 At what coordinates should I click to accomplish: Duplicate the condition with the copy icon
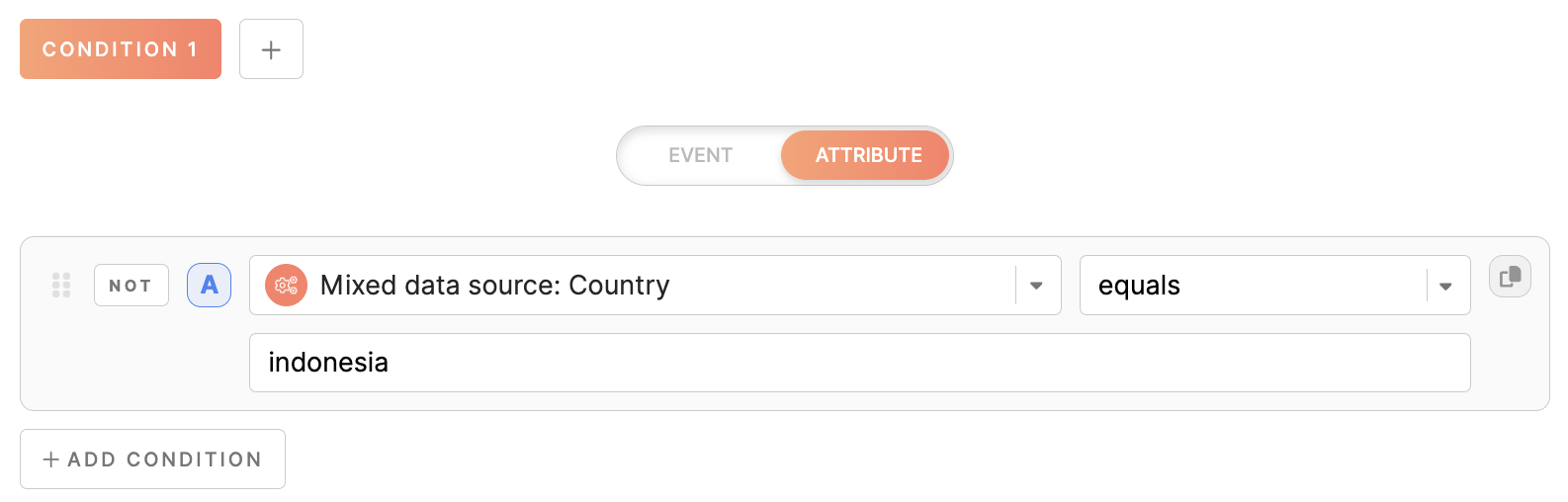coord(1510,277)
